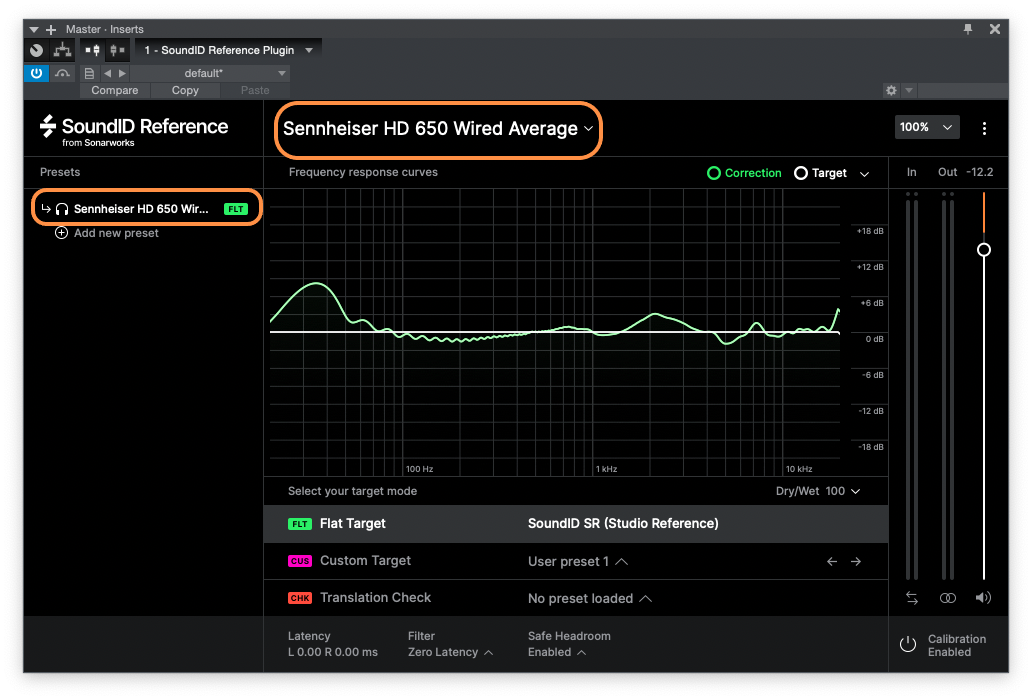Close the Master Inserts plugin window
The width and height of the screenshot is (1032, 700).
tap(994, 29)
